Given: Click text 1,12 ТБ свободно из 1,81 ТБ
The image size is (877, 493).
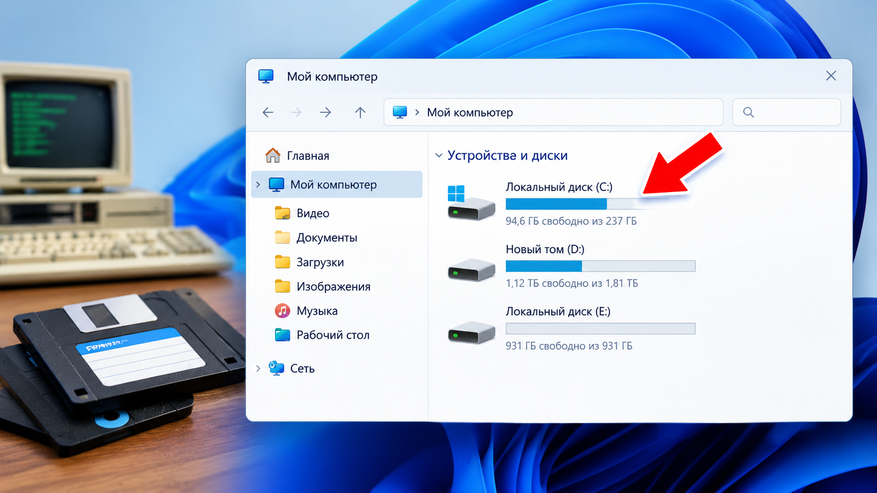Looking at the screenshot, I should click(x=572, y=283).
